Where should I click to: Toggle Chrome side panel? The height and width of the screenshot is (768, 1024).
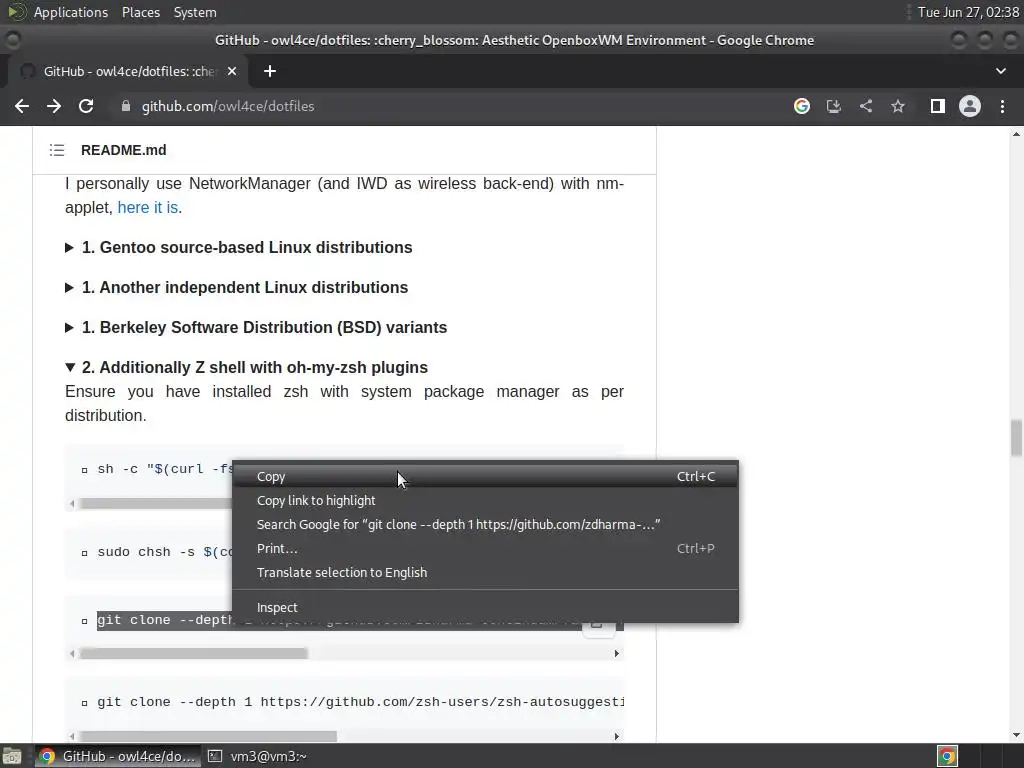938,106
